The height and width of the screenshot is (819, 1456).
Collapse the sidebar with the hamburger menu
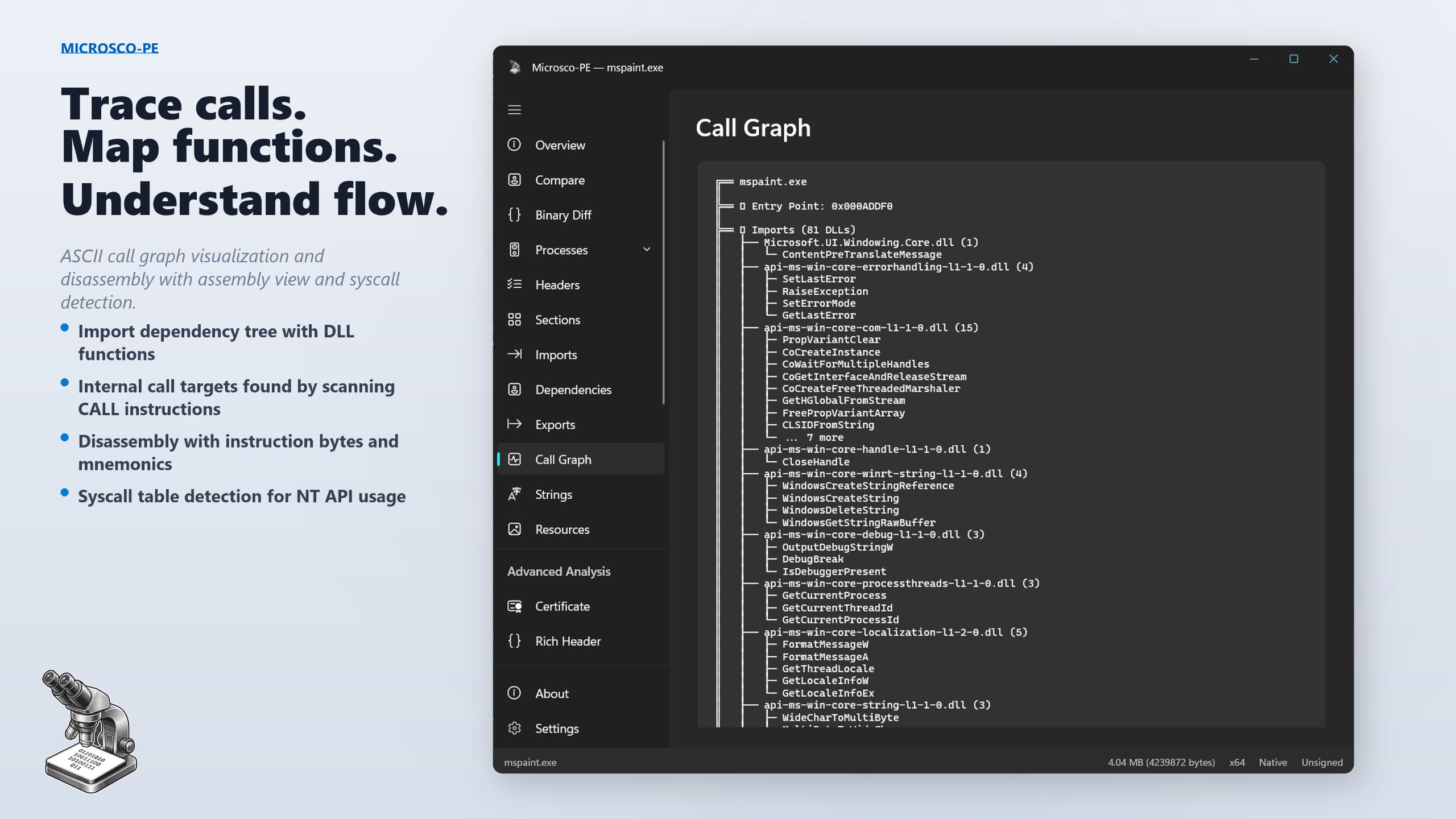515,110
